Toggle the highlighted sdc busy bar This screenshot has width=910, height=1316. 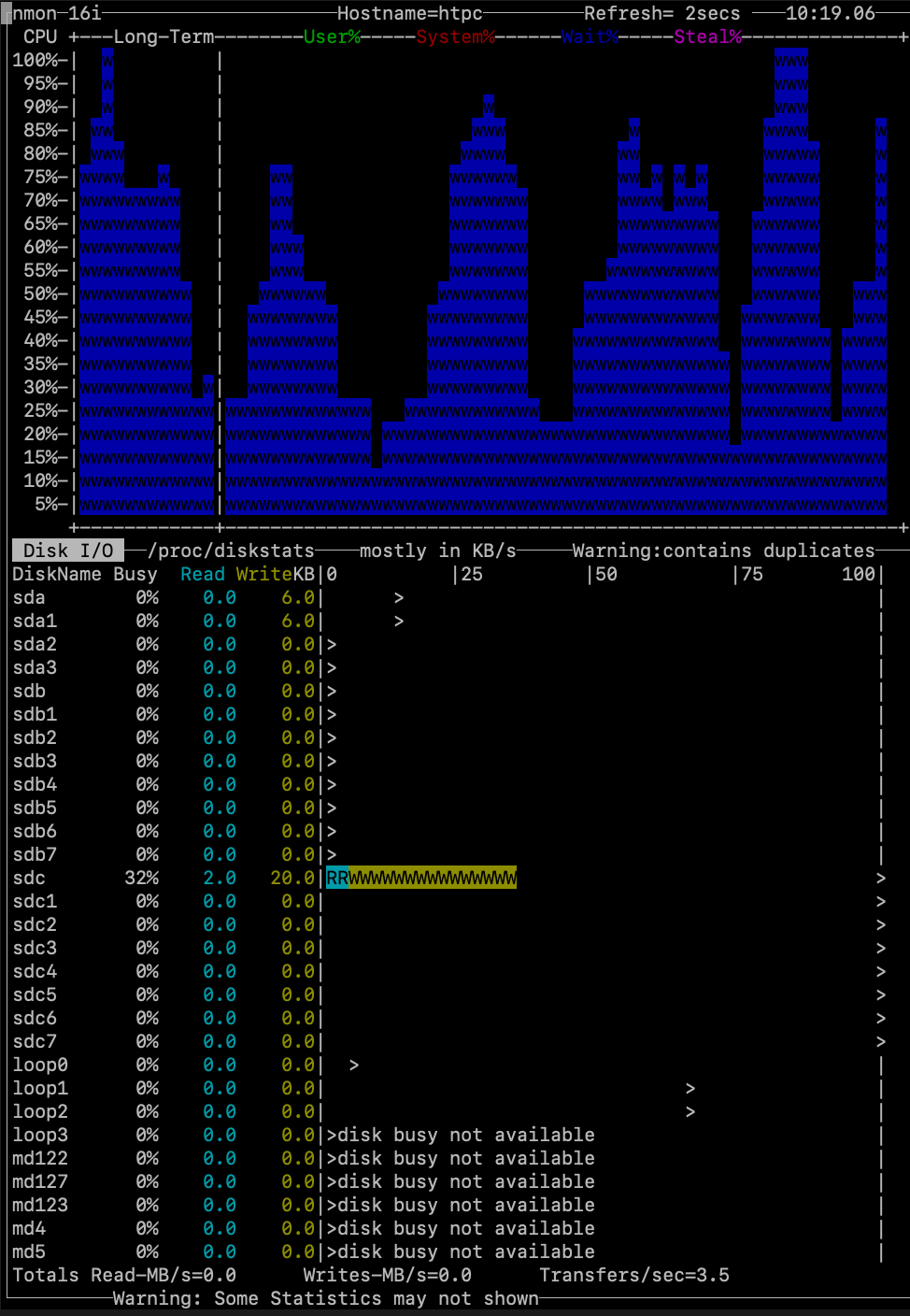[x=420, y=878]
